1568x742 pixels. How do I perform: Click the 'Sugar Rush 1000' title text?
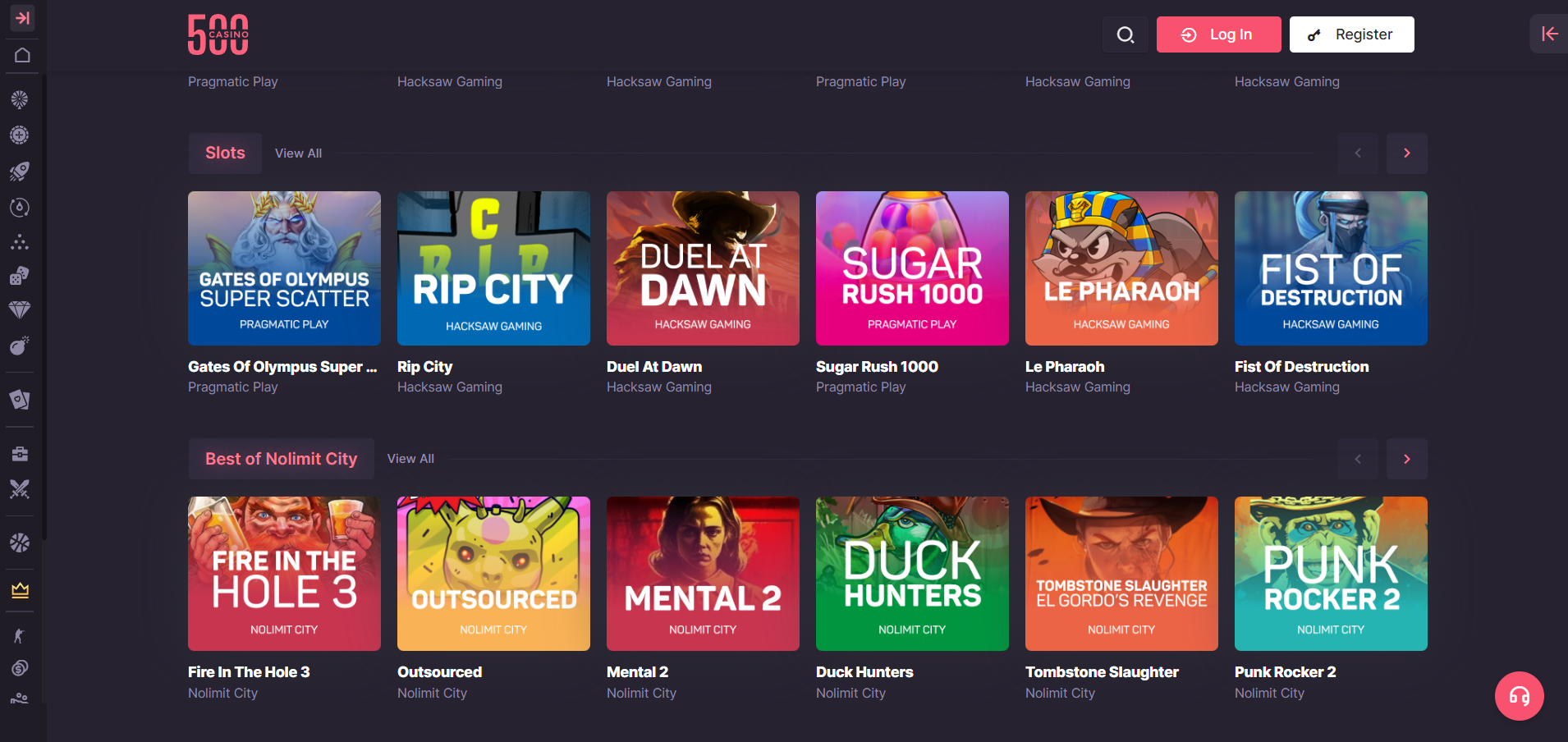tap(877, 367)
